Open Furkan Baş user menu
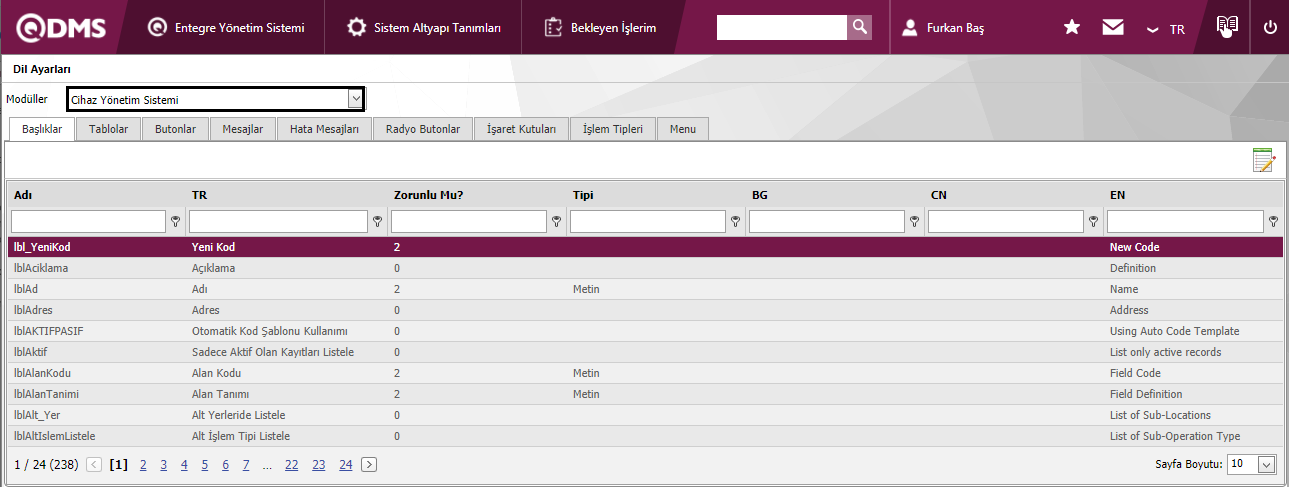 pos(943,28)
